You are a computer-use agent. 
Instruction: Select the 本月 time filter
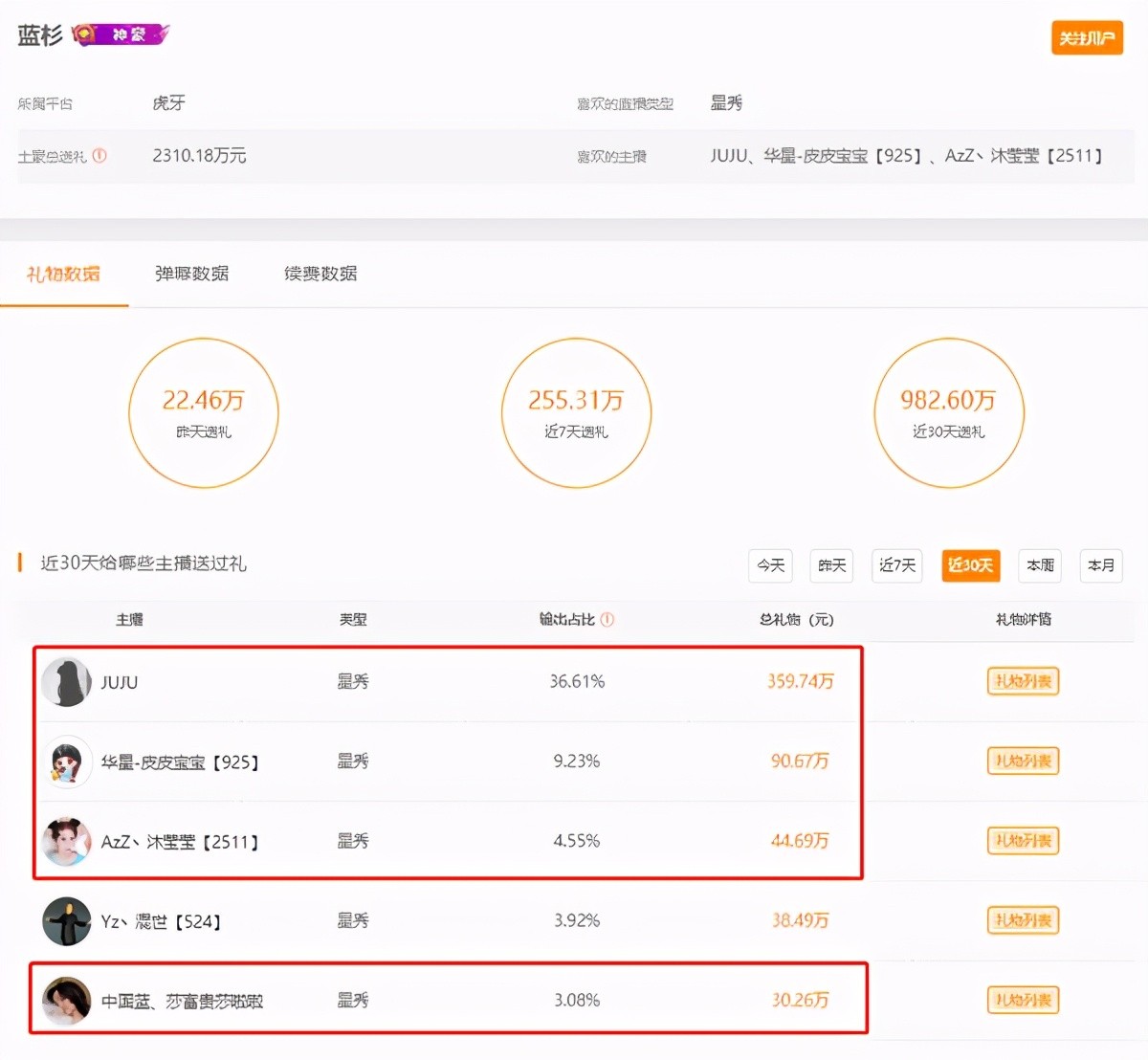tap(1101, 565)
